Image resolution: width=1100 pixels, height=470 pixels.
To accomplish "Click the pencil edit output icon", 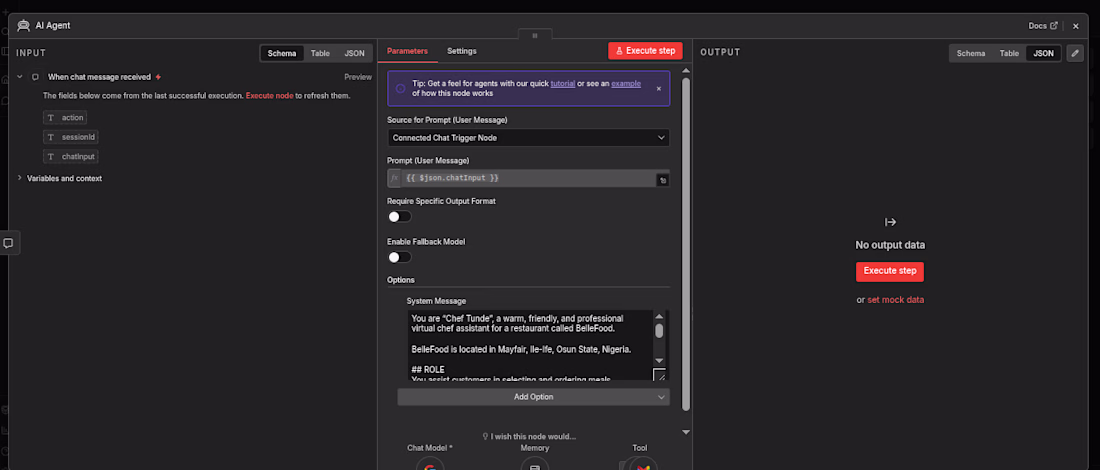I will [1075, 53].
